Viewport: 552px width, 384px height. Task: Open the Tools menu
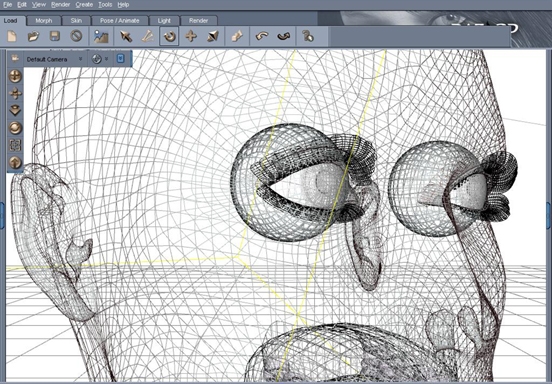pyautogui.click(x=105, y=5)
